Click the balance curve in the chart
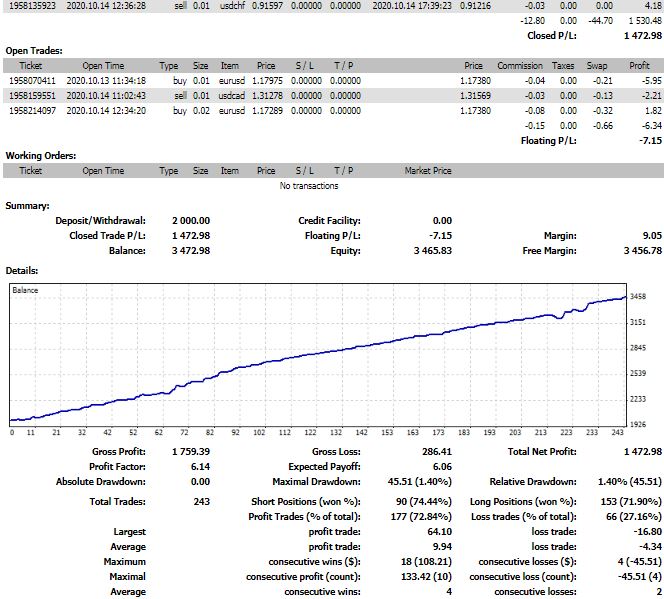Viewport: 664px width, 599px height. click(x=318, y=353)
